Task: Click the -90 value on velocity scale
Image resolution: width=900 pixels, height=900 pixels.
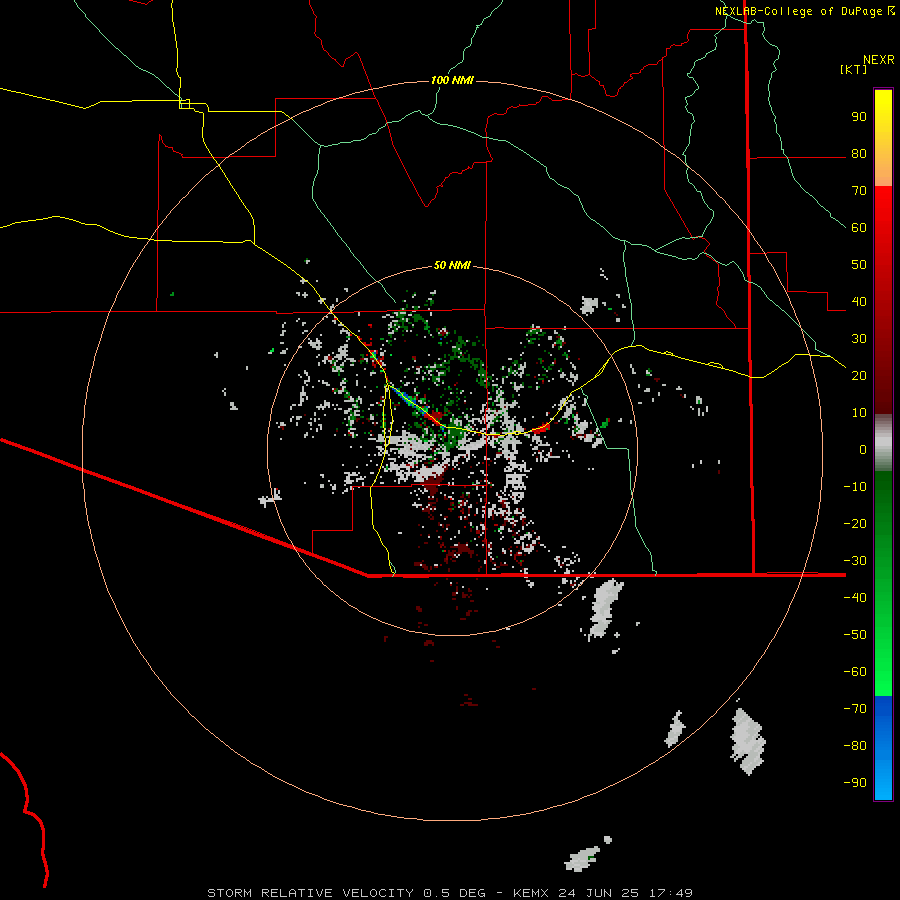Action: point(855,783)
